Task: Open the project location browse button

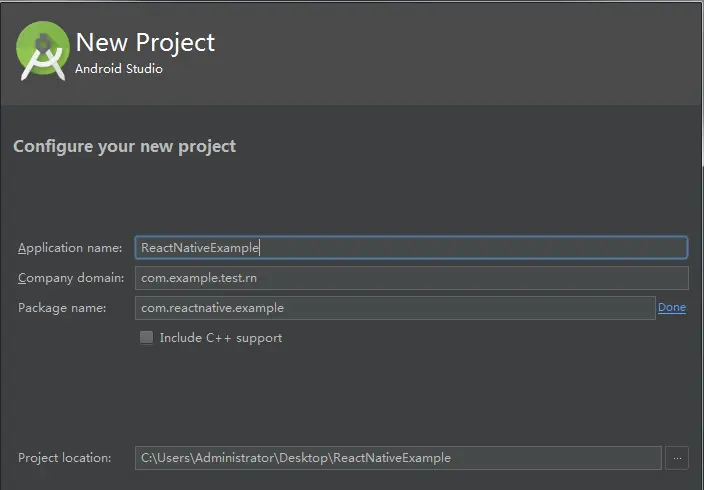Action: tap(677, 458)
